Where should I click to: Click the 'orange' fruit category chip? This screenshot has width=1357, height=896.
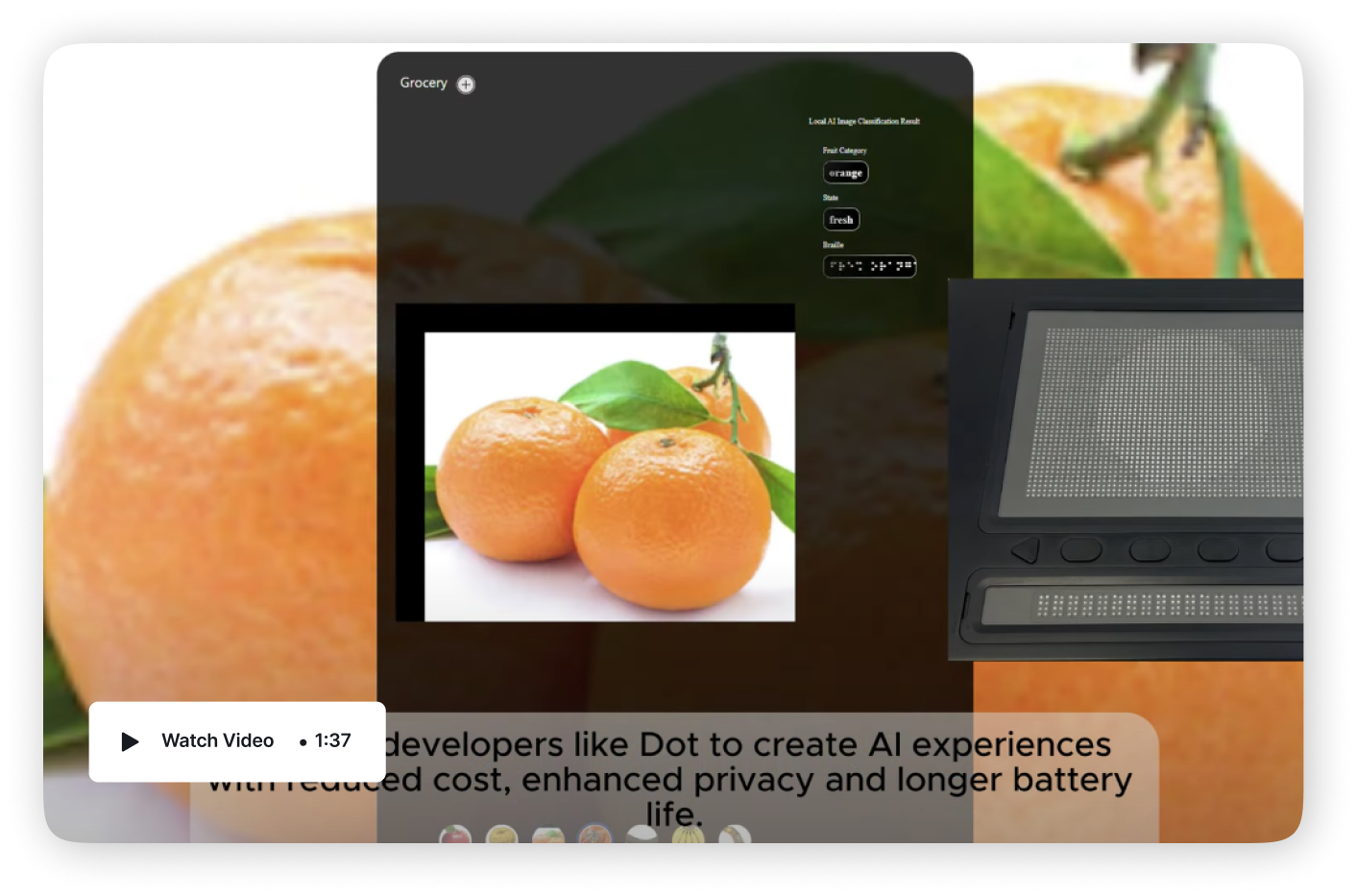(x=845, y=173)
